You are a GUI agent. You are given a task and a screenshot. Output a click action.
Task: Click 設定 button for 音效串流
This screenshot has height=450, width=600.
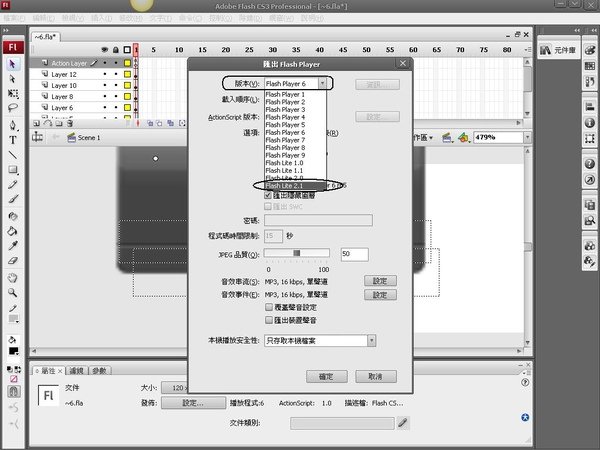click(x=380, y=281)
